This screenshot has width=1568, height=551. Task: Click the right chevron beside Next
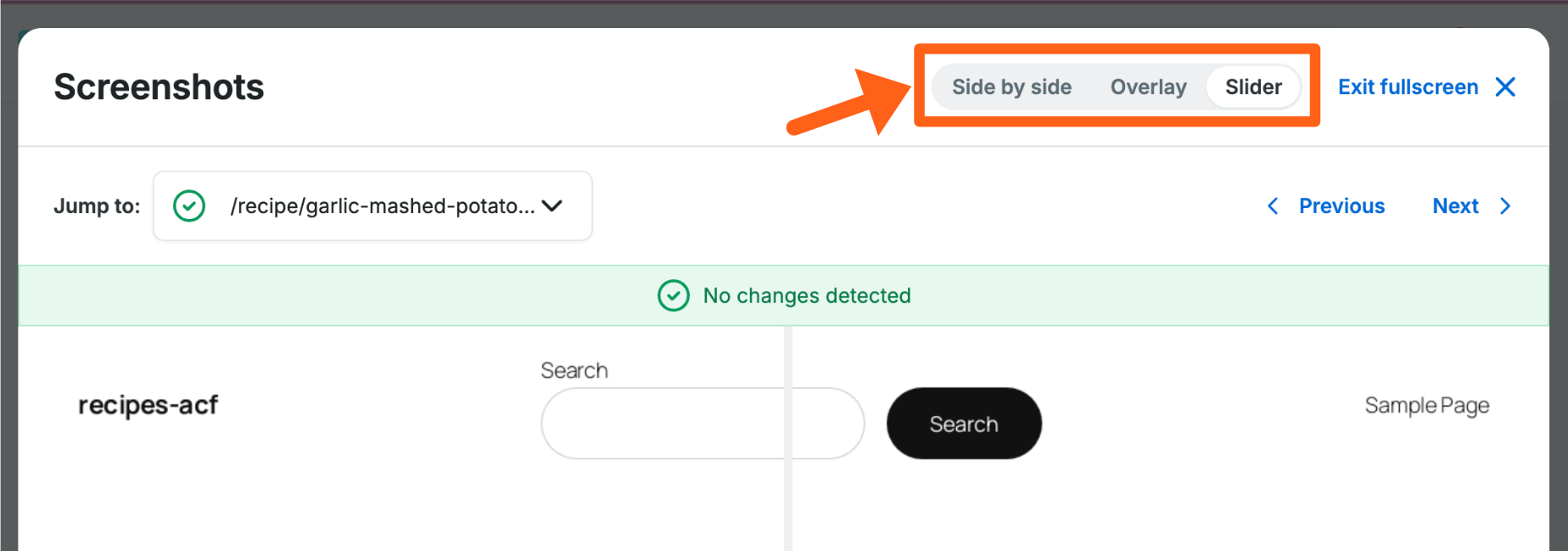1505,206
